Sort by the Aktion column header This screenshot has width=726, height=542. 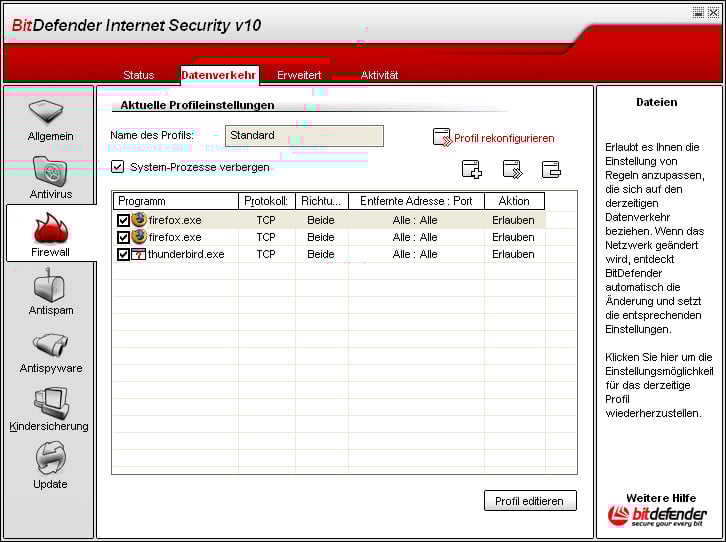(x=514, y=201)
